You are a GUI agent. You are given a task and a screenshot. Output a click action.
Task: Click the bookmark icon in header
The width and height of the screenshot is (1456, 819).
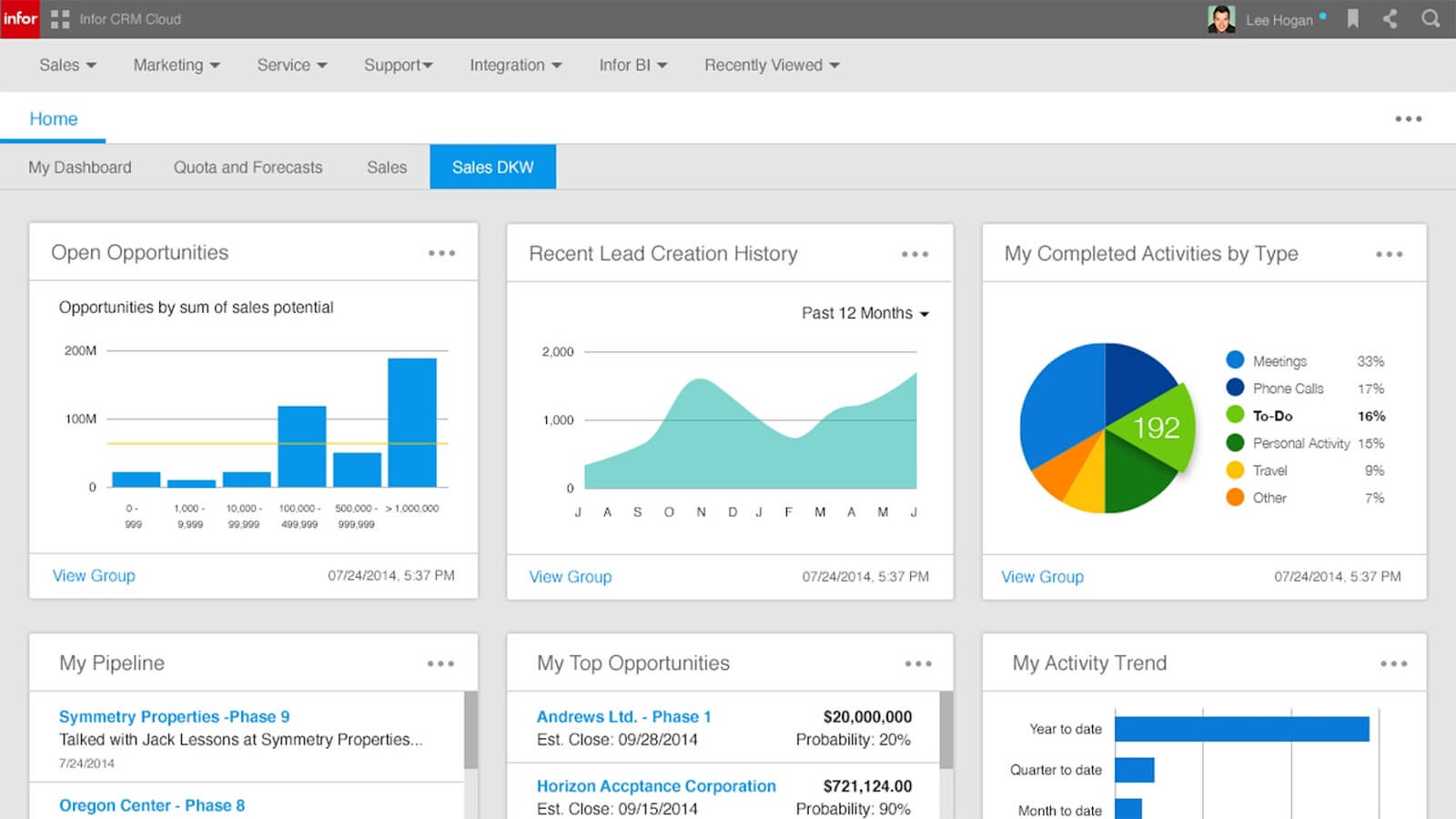1353,19
